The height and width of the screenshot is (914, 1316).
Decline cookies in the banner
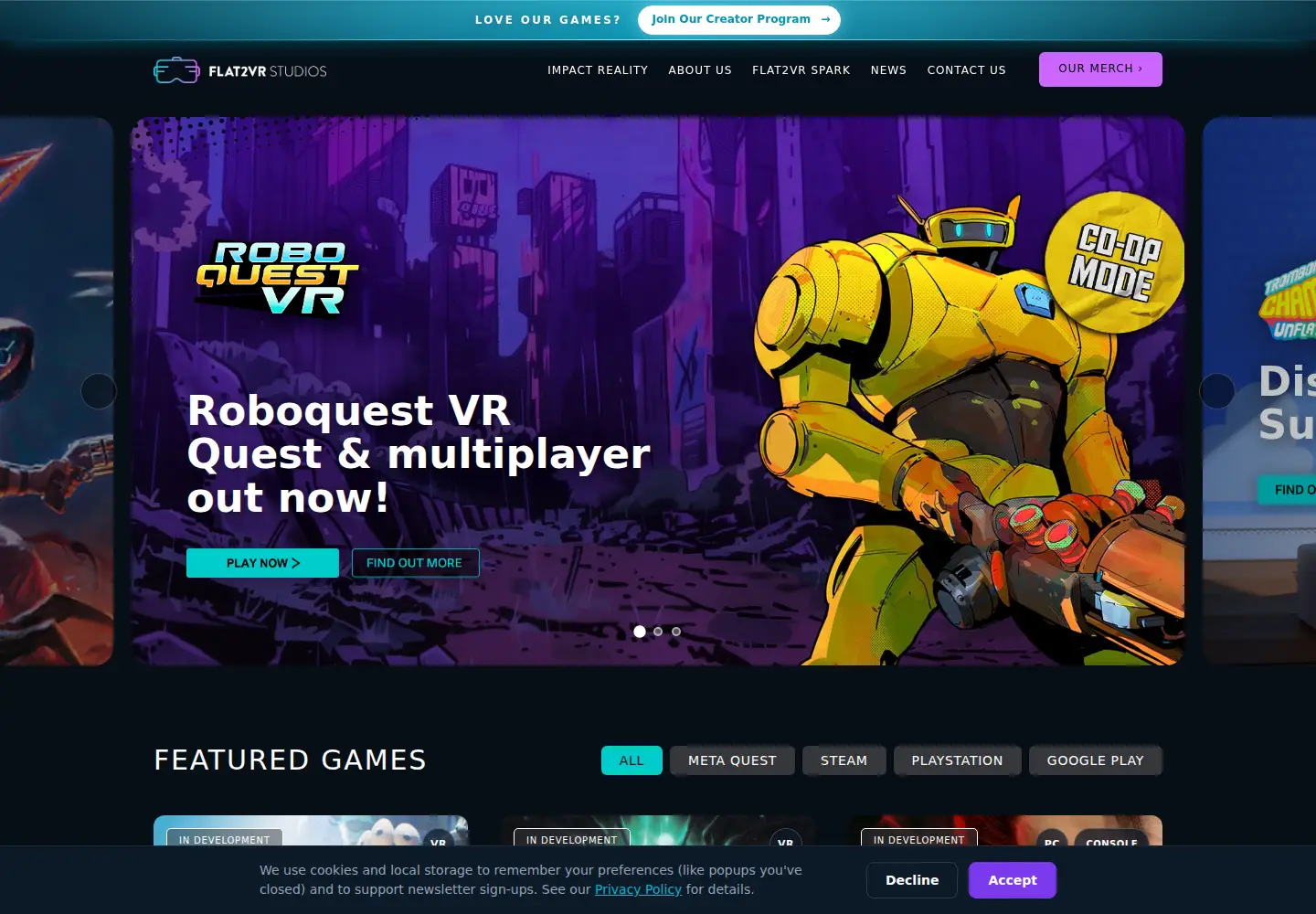point(912,880)
